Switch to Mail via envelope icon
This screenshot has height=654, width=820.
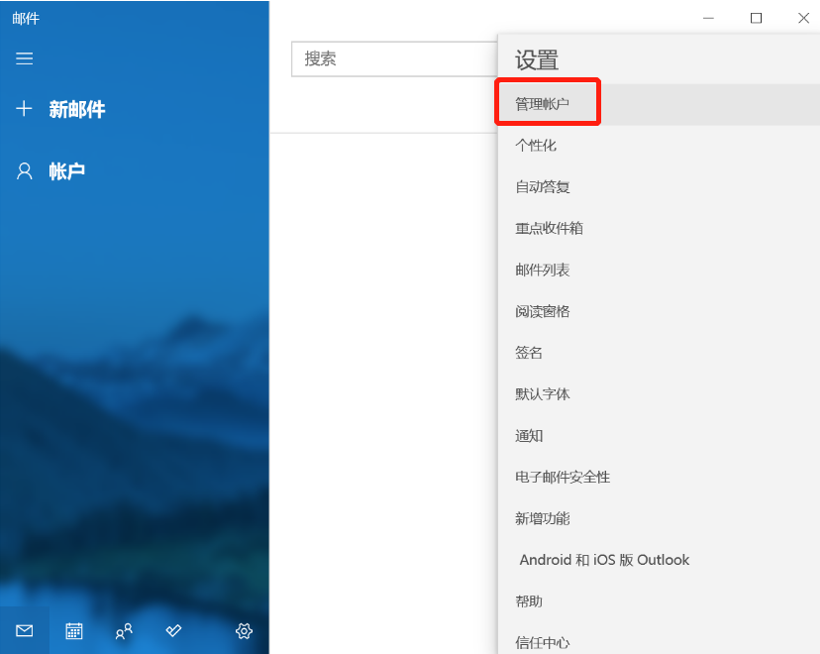(25, 630)
